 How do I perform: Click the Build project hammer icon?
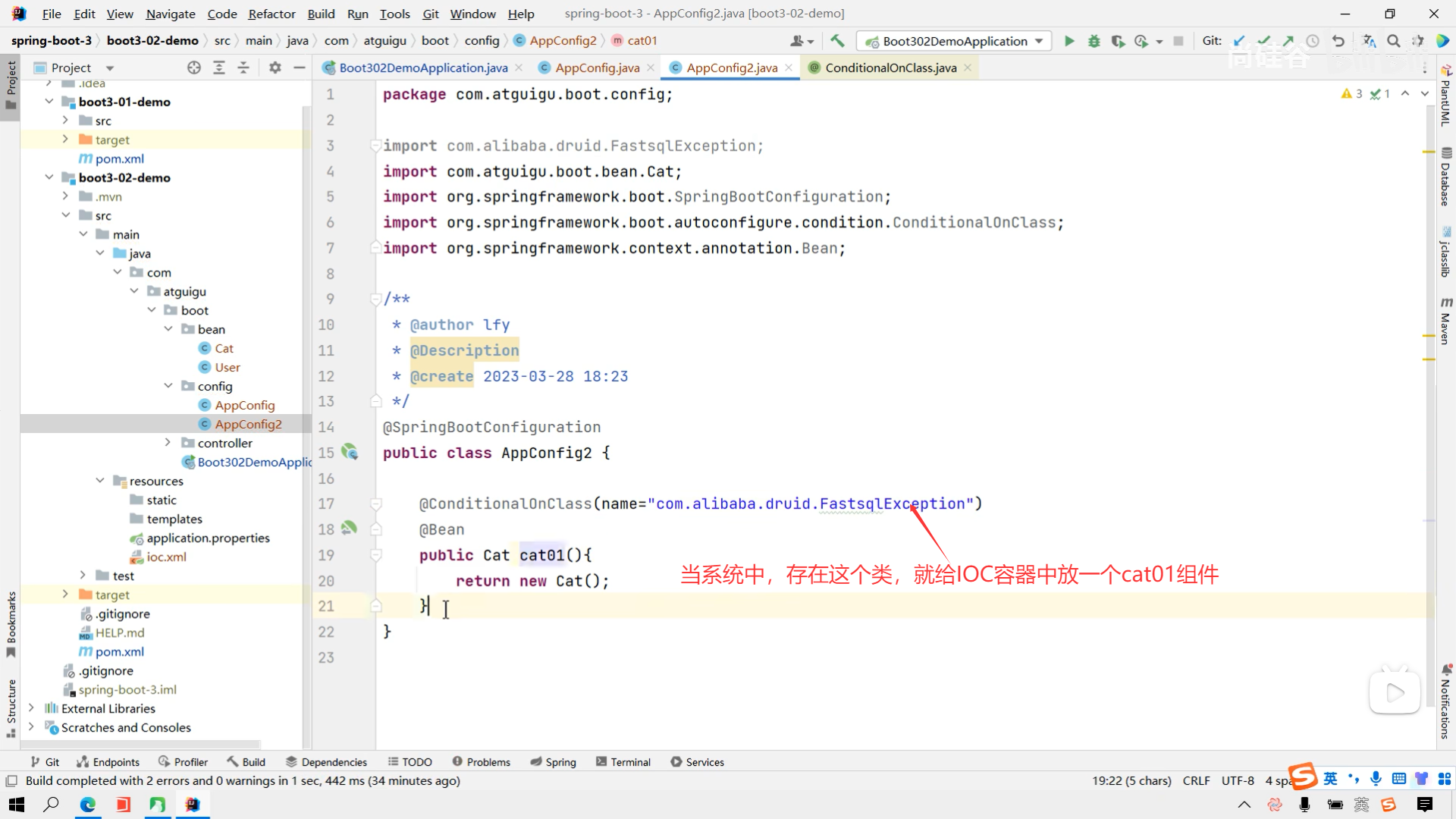(x=837, y=41)
